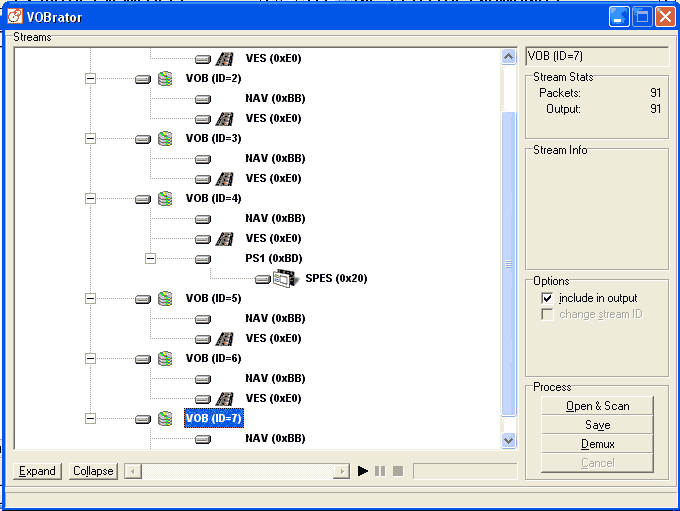680x511 pixels.
Task: Toggle the include-state button of VOB (ID=2)
Action: tap(143, 79)
